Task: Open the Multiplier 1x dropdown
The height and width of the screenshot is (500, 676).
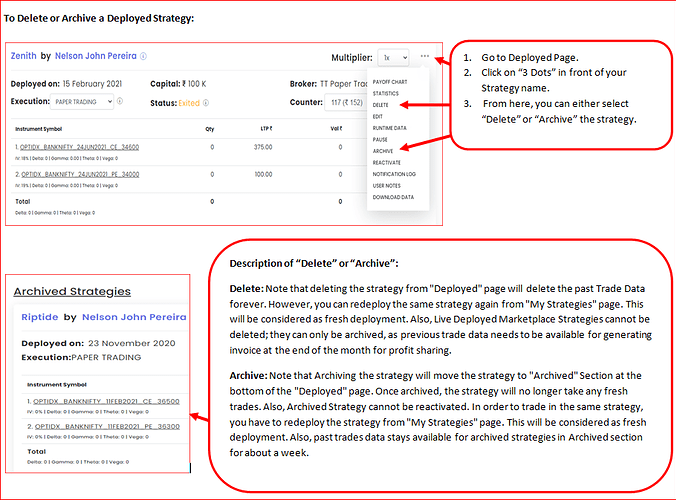Action: pos(394,57)
